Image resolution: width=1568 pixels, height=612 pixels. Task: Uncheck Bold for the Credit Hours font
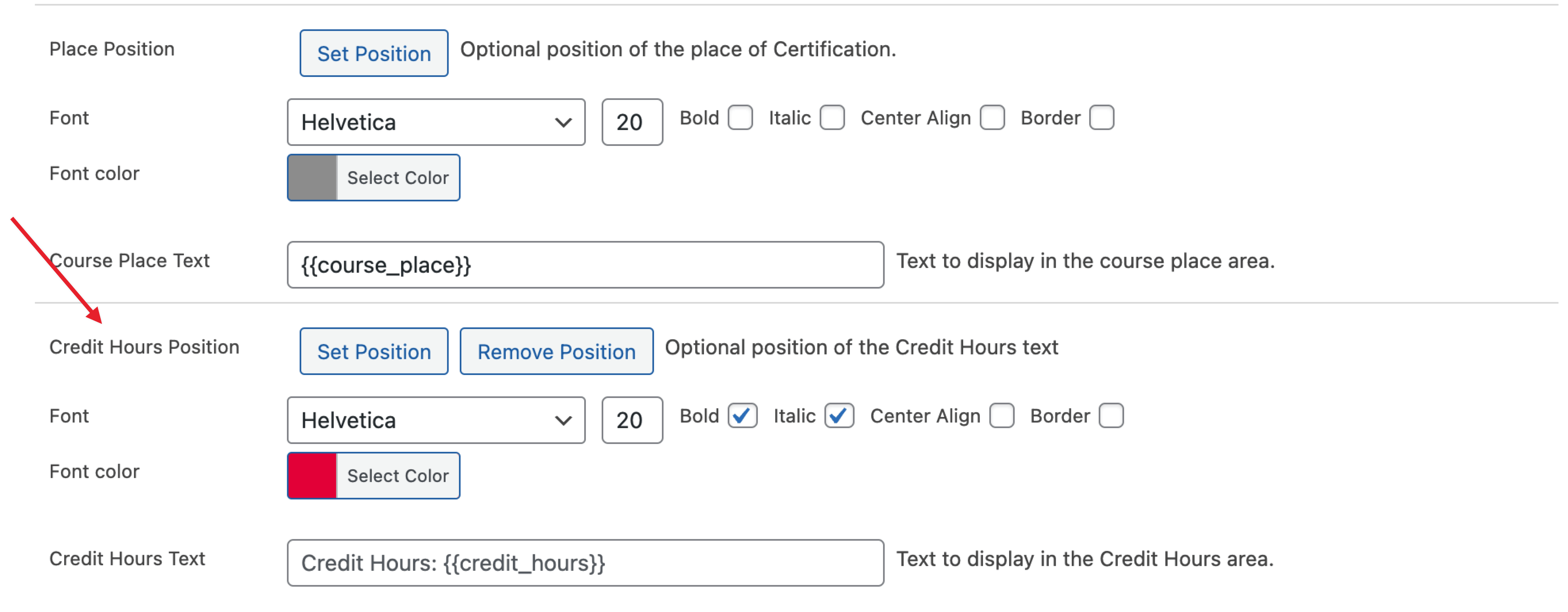point(743,416)
